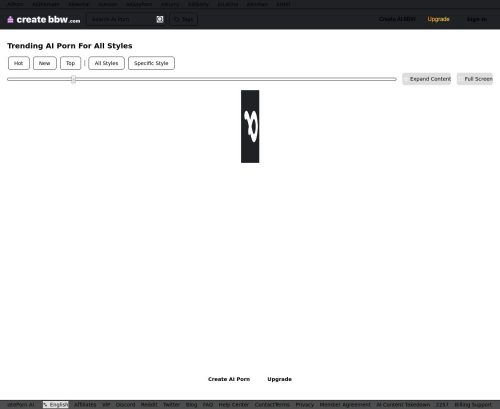Click the thumbnail size slider track
This screenshot has height=409, width=500.
click(202, 79)
